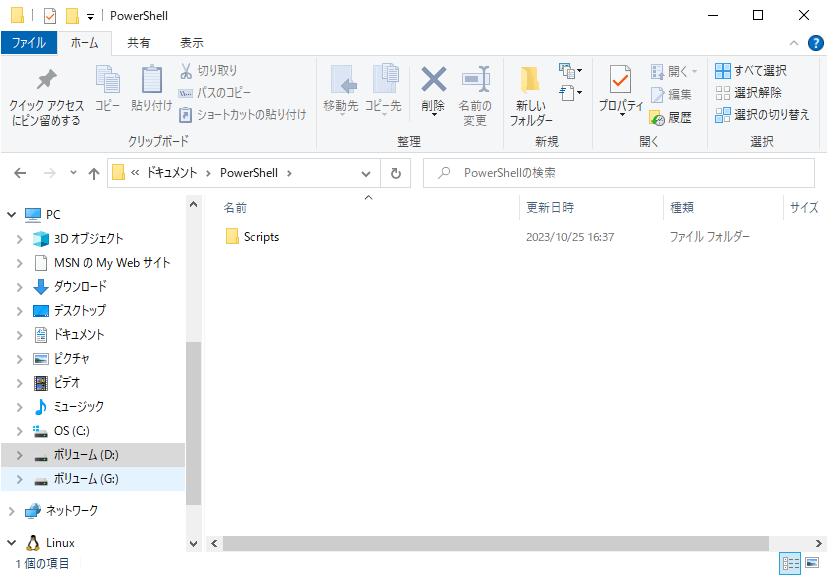Switch to the 共有 (Share) tab
The image size is (828, 576).
[x=139, y=43]
